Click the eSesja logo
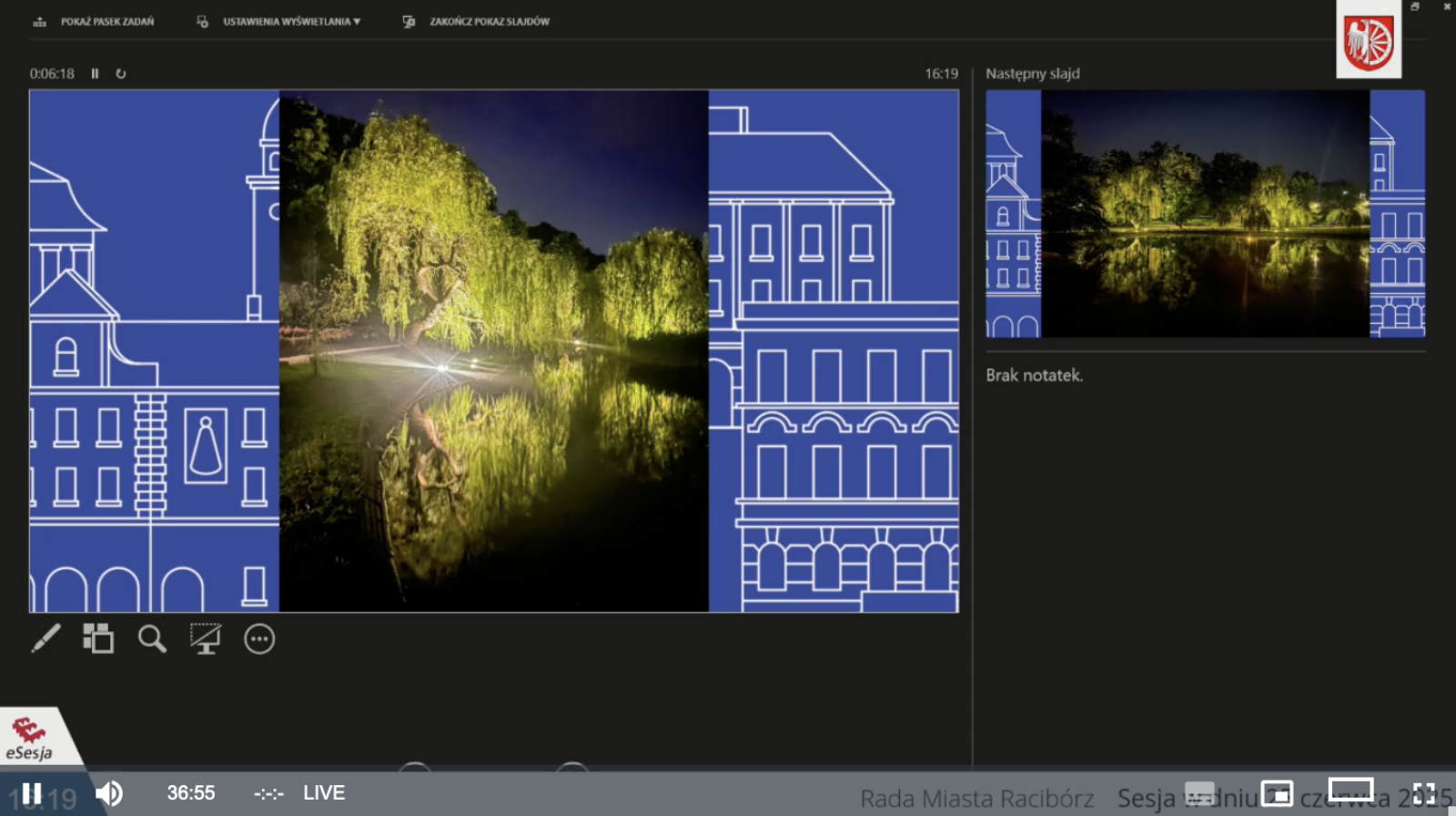The image size is (1456, 816). pyautogui.click(x=30, y=737)
